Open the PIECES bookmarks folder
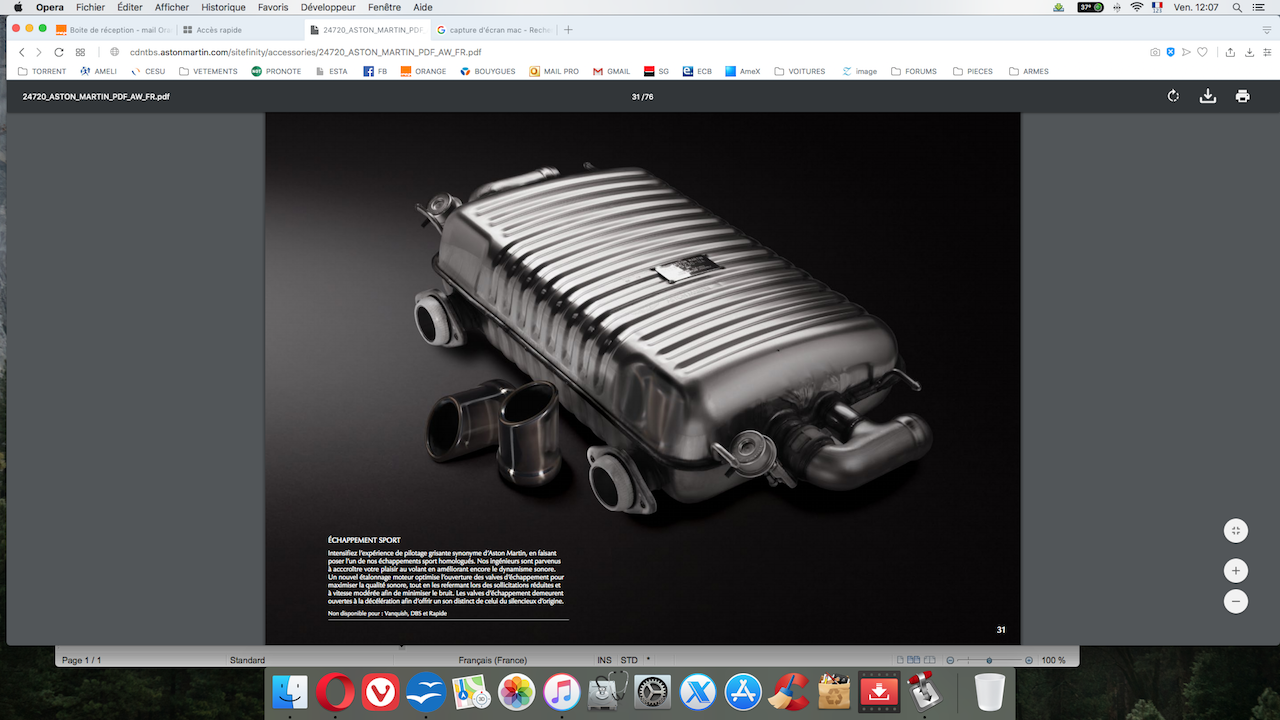The height and width of the screenshot is (720, 1280). coord(972,72)
